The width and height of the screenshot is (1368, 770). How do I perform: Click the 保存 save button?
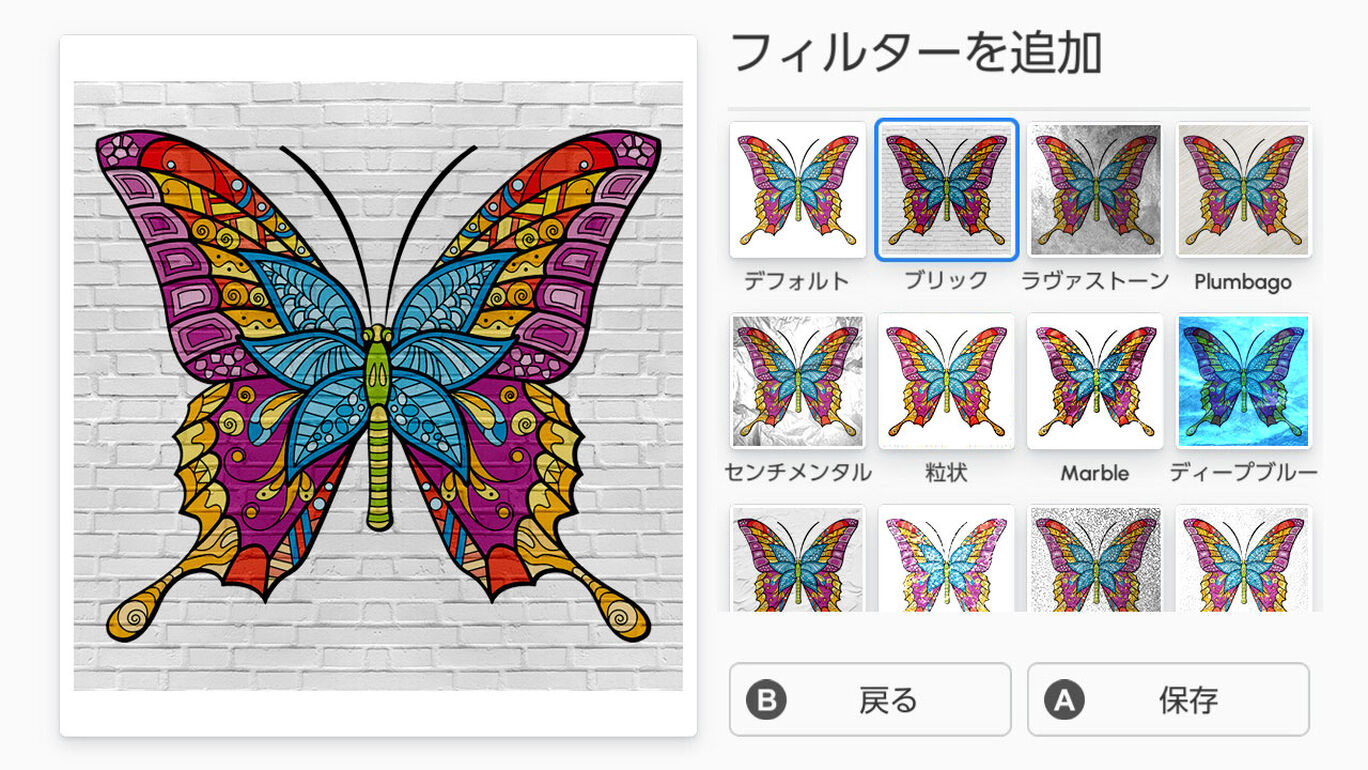[x=1168, y=699]
